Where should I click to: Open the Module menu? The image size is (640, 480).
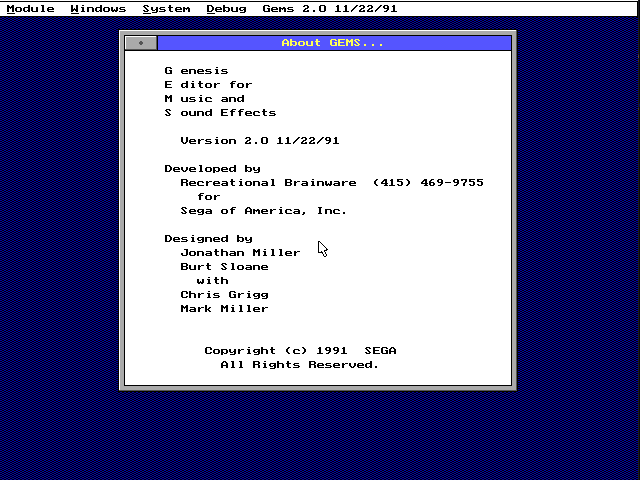31,9
